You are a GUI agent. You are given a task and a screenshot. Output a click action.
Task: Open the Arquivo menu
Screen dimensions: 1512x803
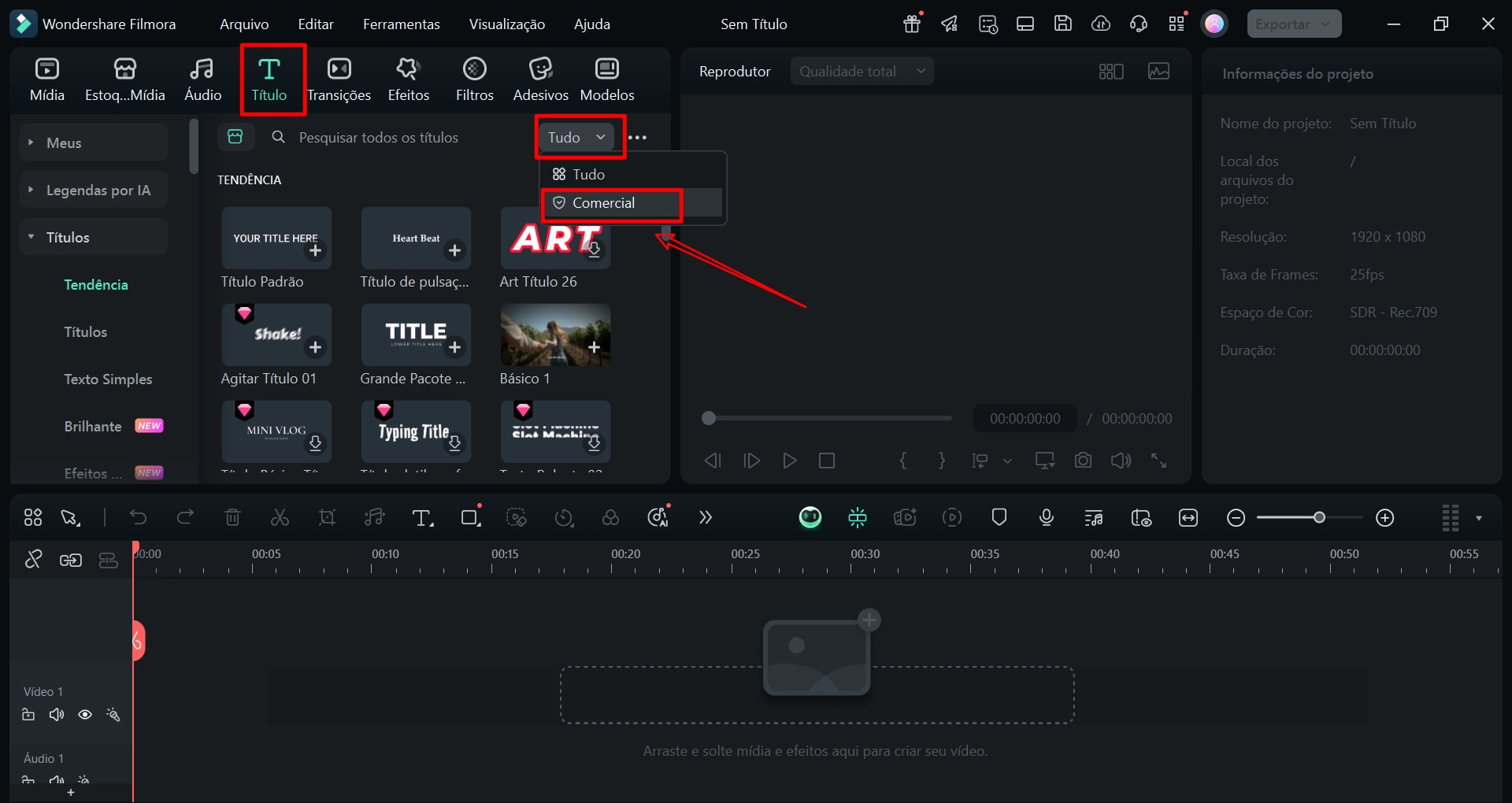coord(244,24)
